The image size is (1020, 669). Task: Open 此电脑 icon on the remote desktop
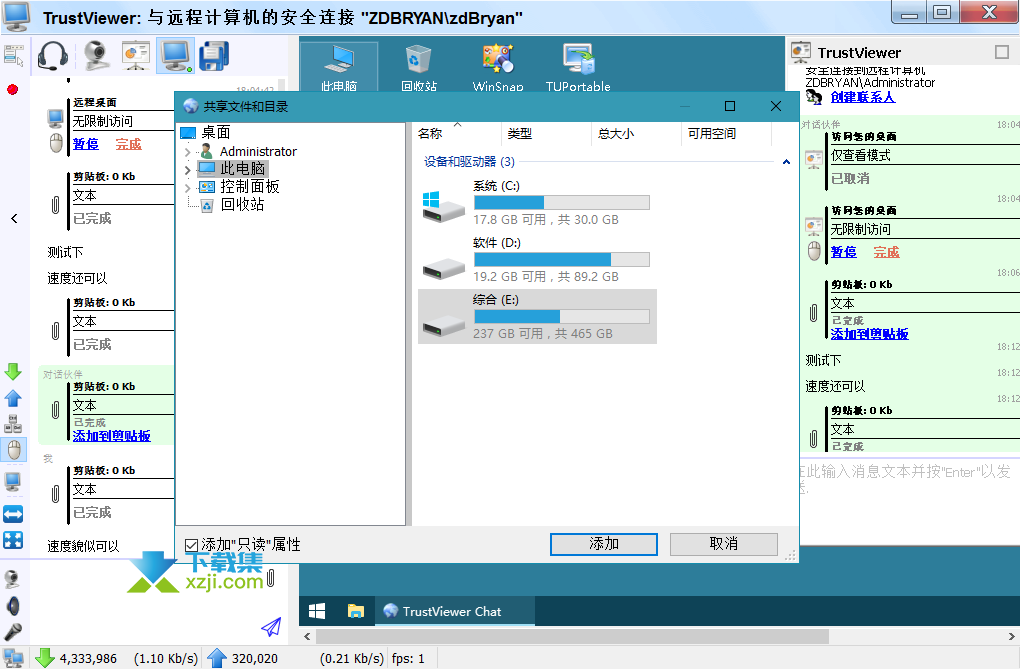[x=339, y=67]
